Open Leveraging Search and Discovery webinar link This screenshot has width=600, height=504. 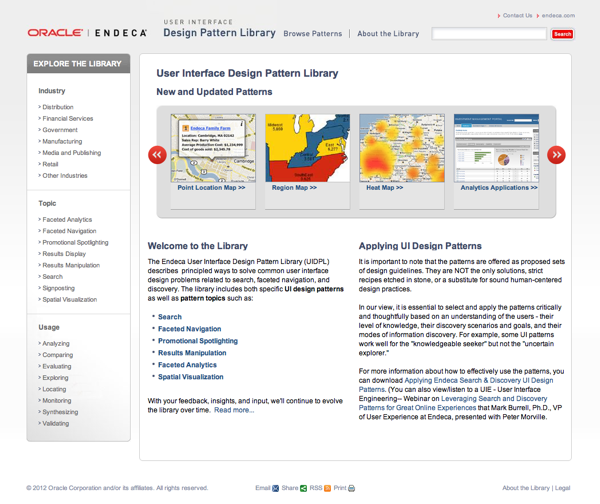point(453,403)
